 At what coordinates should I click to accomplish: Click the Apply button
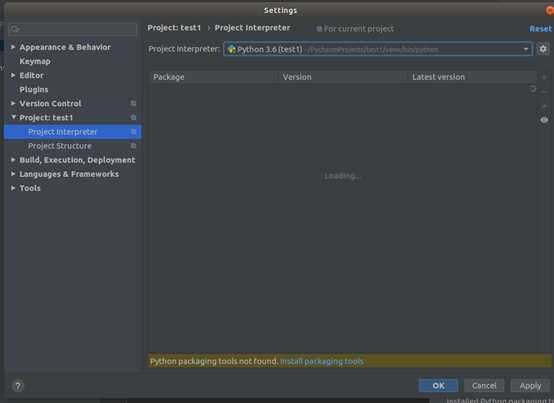(530, 386)
